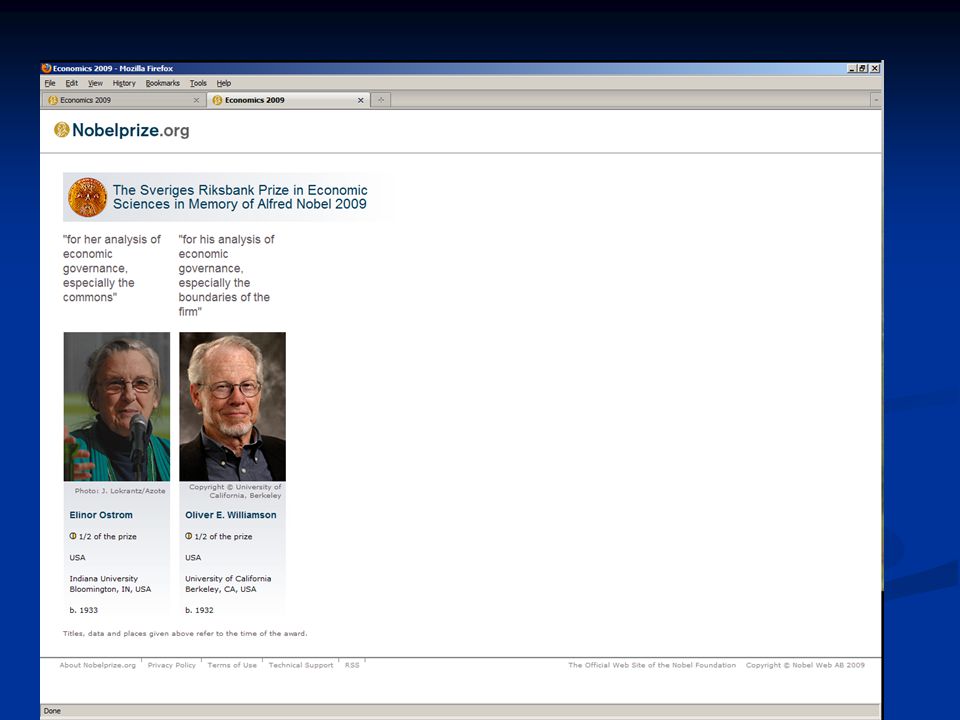This screenshot has height=720, width=960.
Task: Click prize share icon under Elinor Ostrom
Action: (73, 536)
